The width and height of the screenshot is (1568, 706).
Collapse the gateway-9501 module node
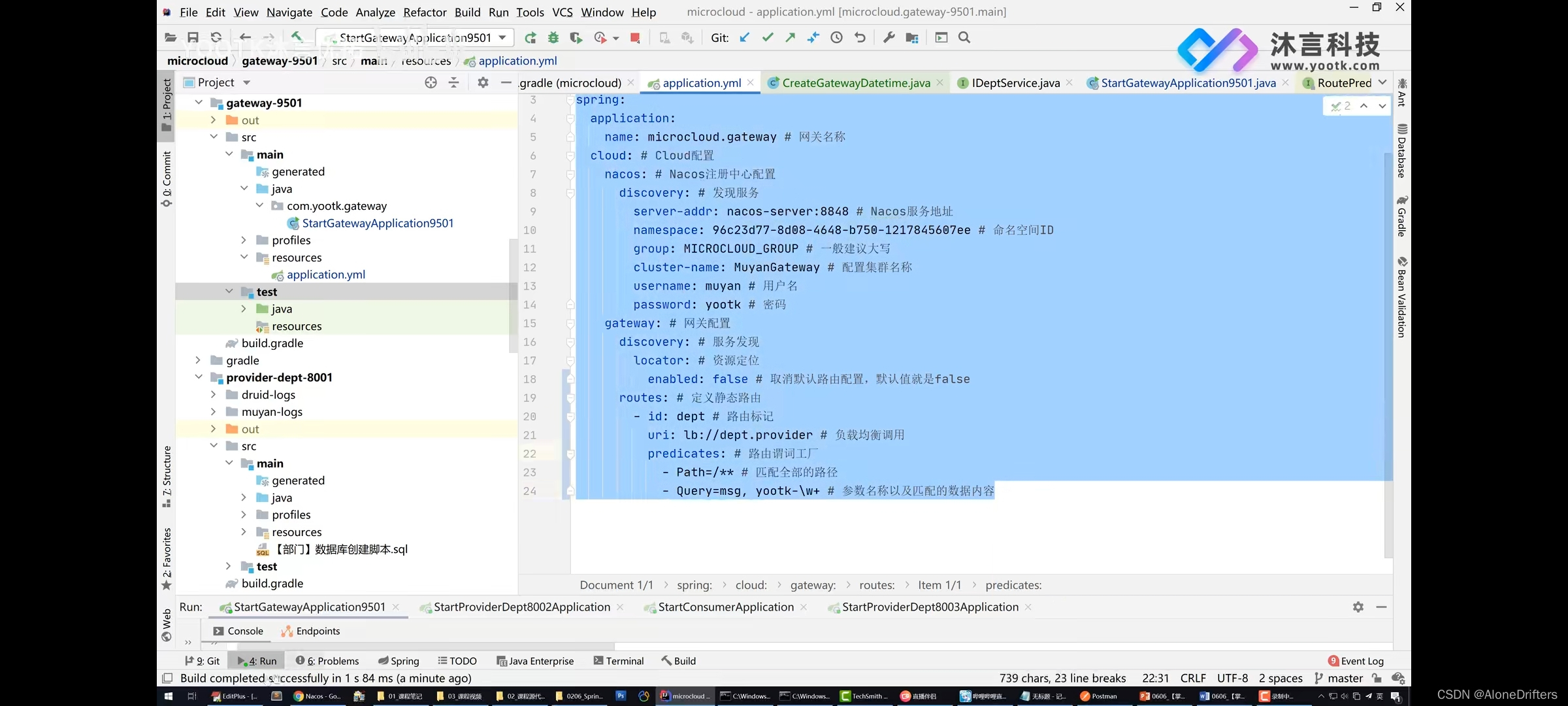pyautogui.click(x=199, y=103)
